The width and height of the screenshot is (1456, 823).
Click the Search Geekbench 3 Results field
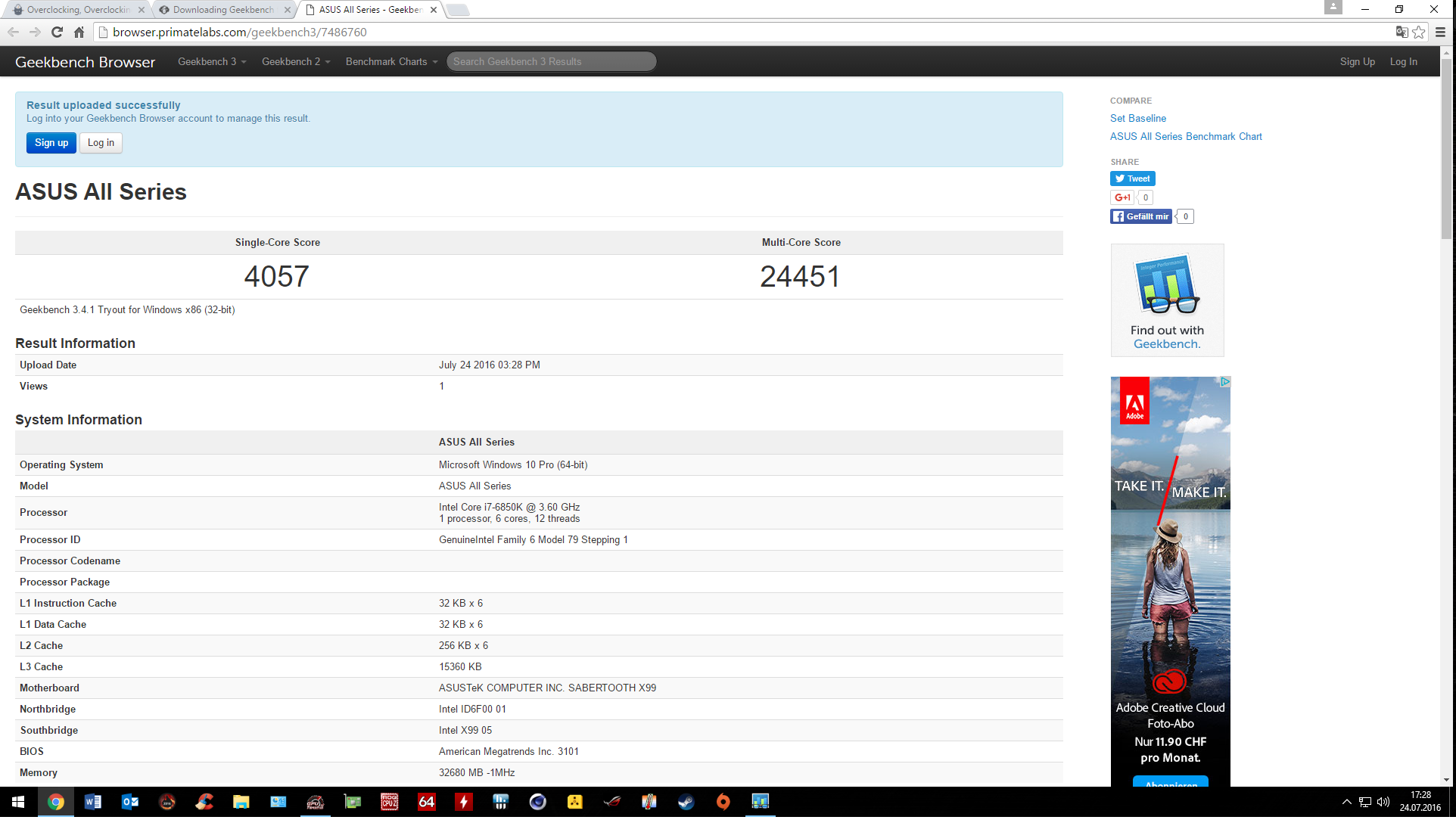551,61
